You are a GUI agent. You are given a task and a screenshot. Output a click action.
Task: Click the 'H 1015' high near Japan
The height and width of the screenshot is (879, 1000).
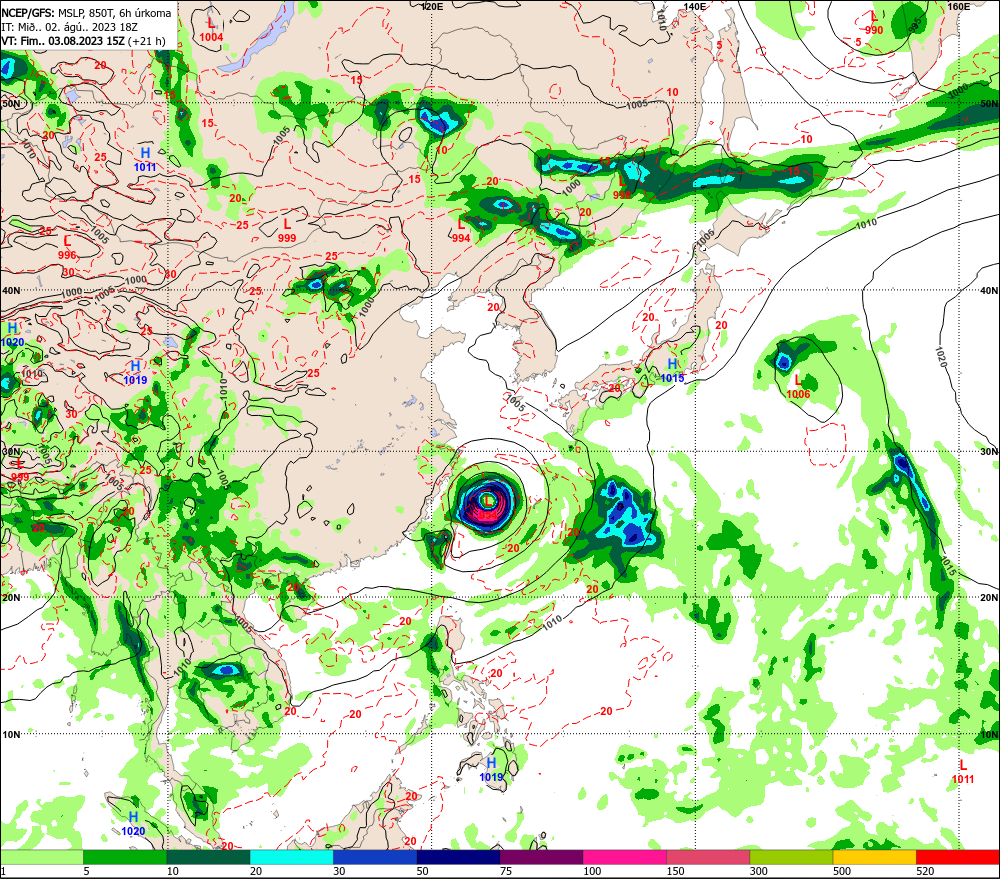(672, 371)
